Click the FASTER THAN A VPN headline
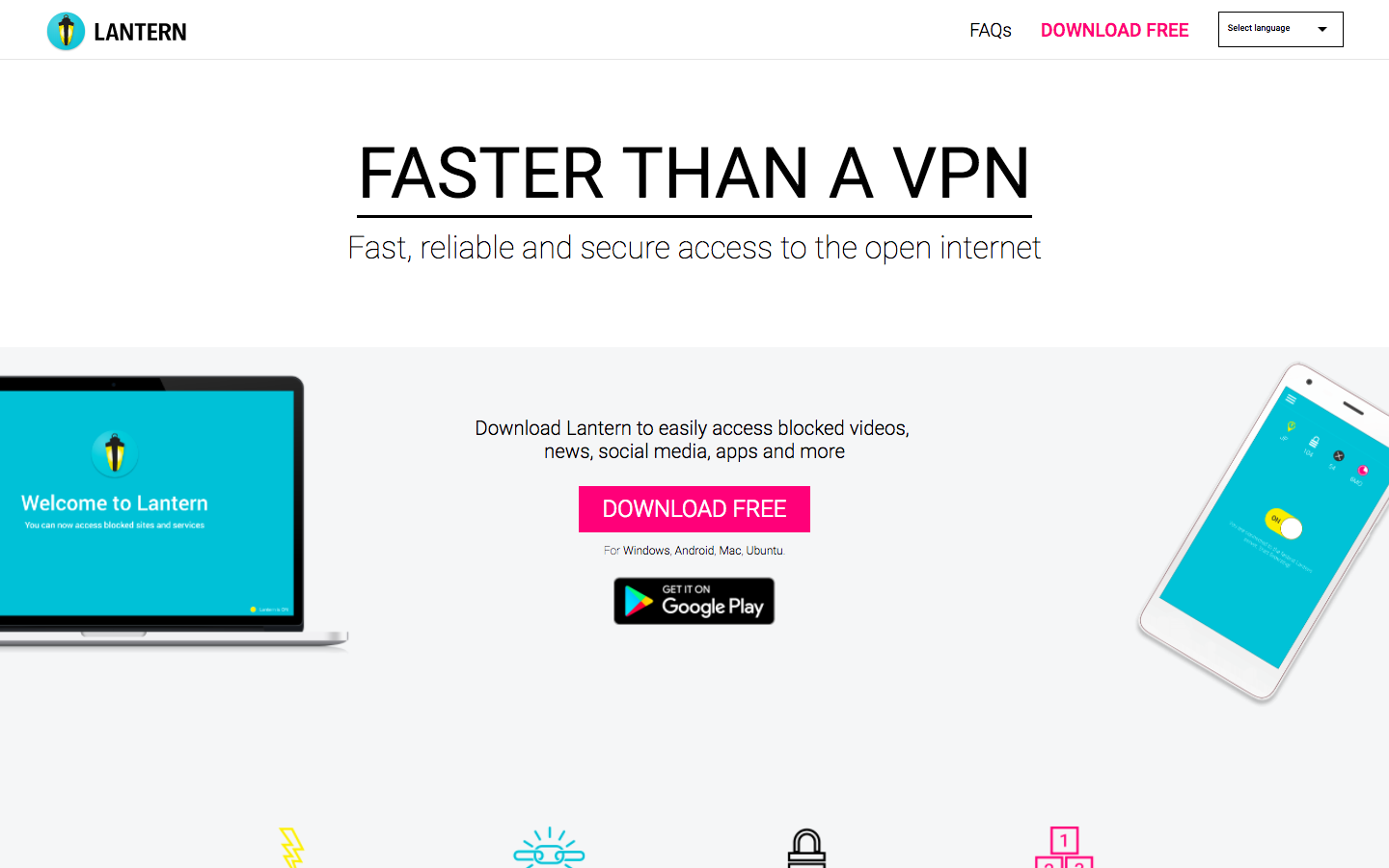Screen dimensions: 1389x868 click(x=694, y=174)
